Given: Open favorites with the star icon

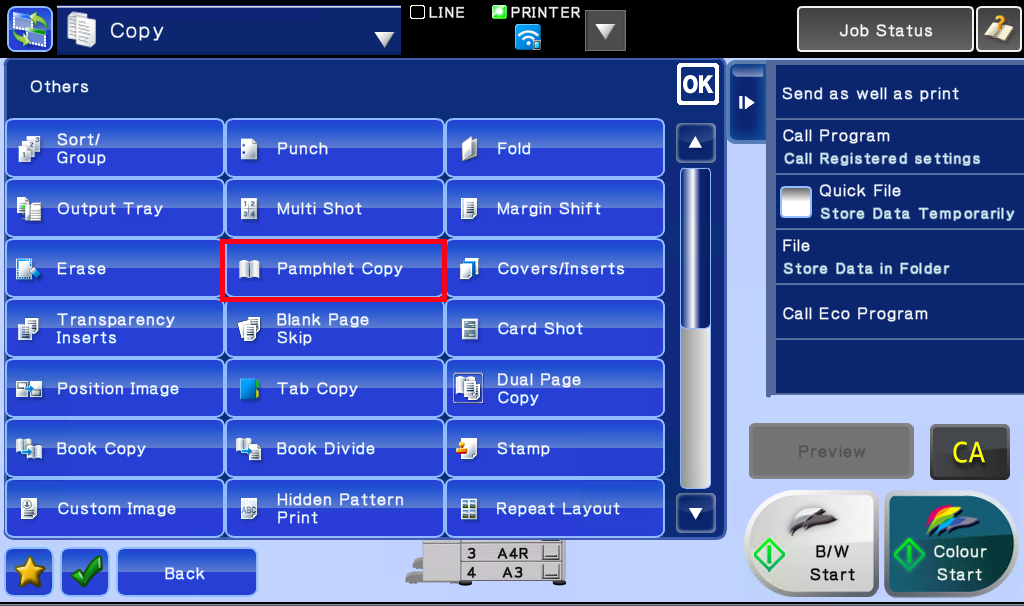Looking at the screenshot, I should click(x=28, y=571).
